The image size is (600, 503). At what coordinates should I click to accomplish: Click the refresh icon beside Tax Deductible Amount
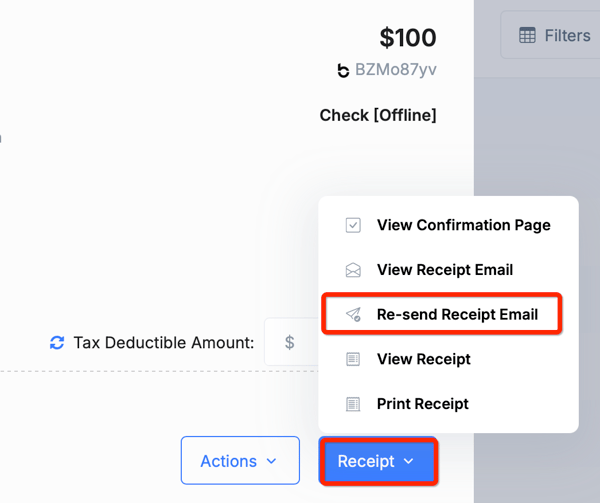coord(57,343)
